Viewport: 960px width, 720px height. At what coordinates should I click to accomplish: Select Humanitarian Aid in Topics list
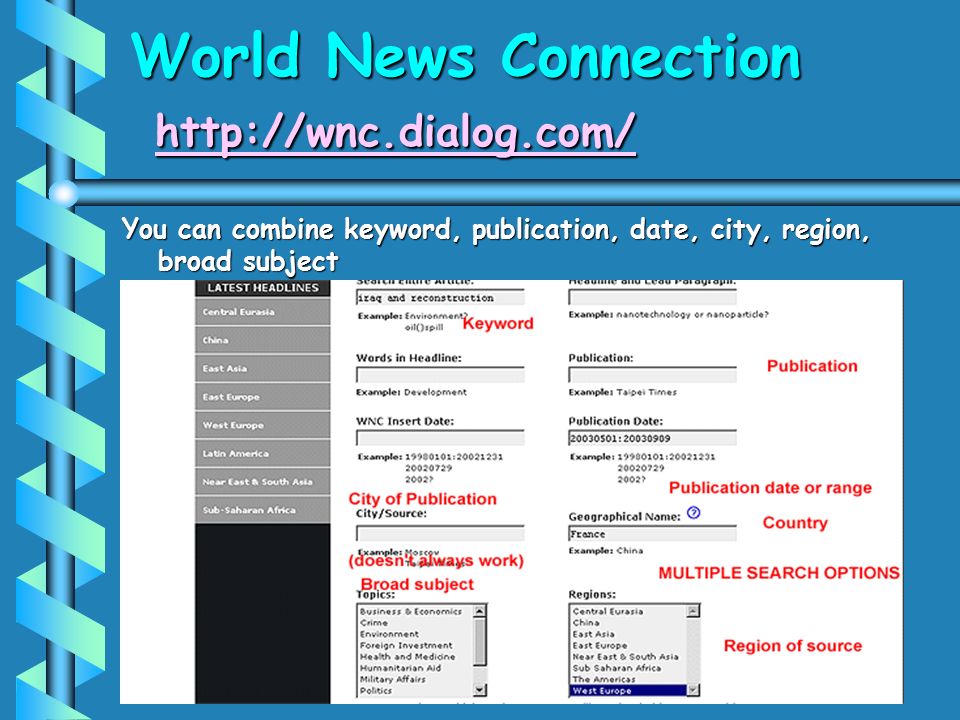pos(400,668)
